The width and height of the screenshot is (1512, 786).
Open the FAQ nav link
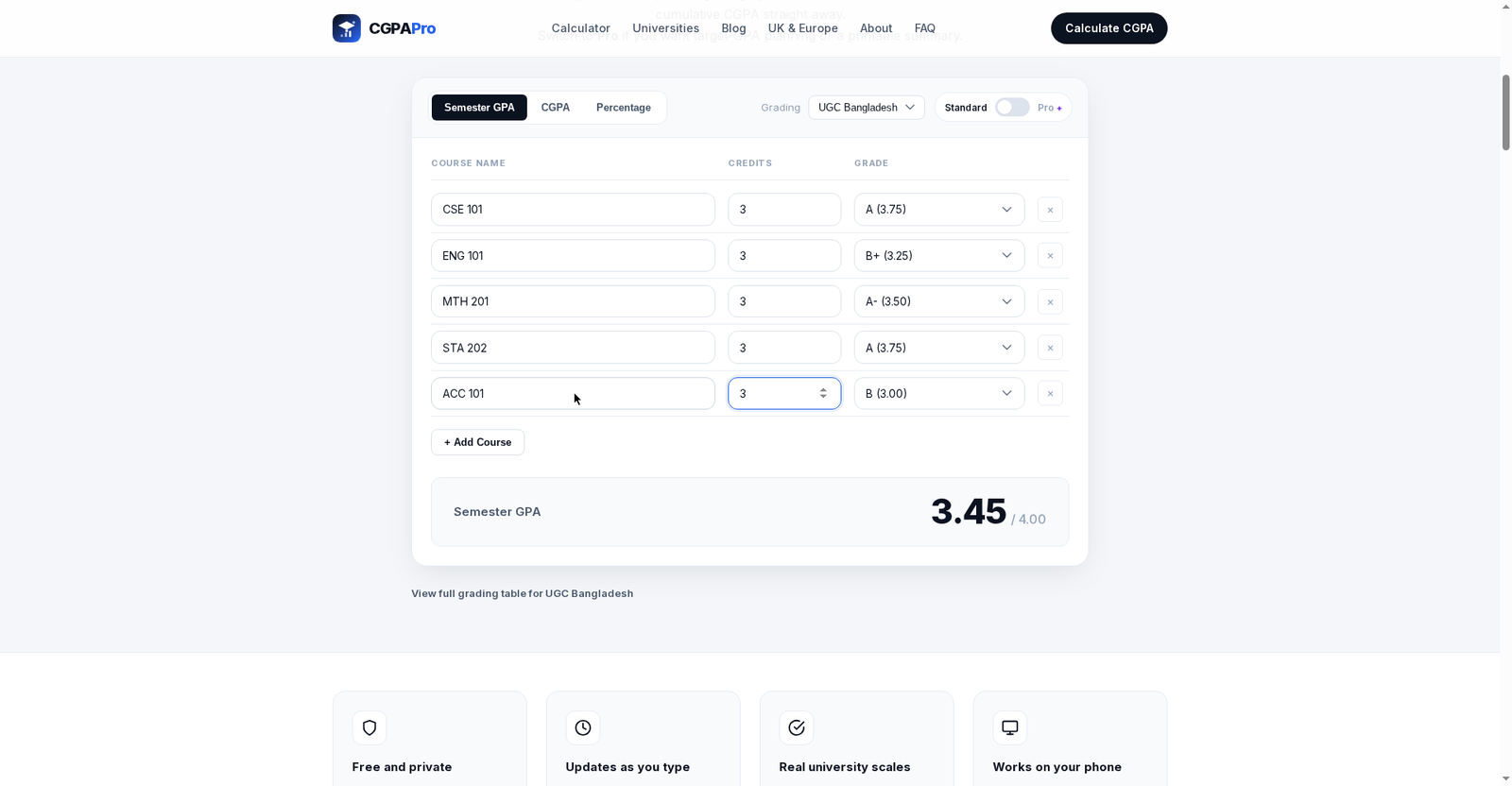[x=925, y=28]
